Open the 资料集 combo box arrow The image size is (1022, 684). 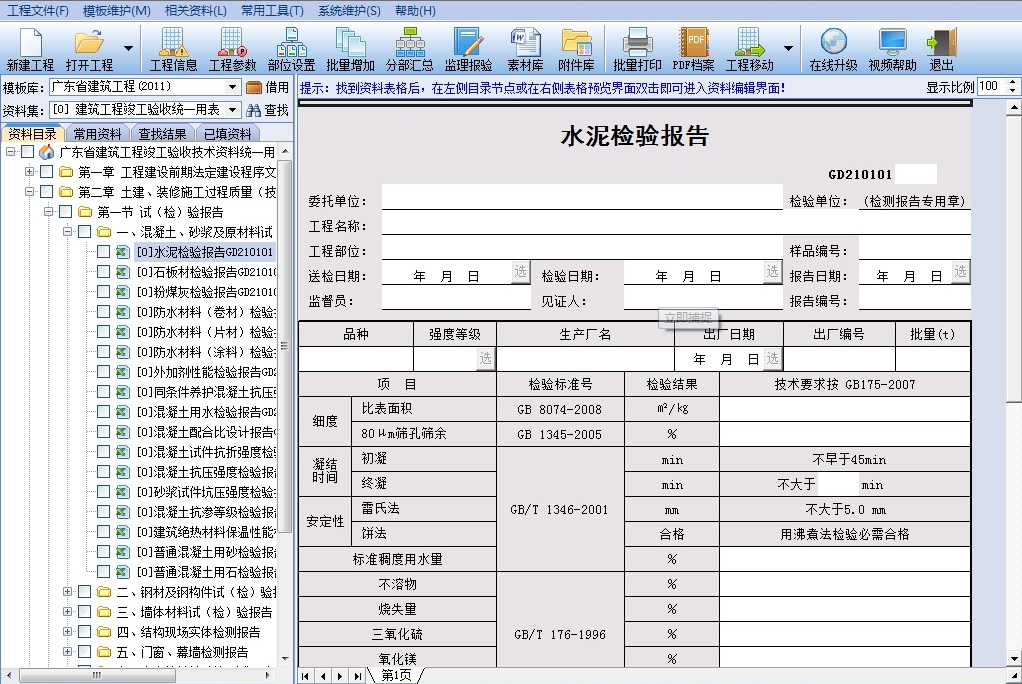(x=233, y=110)
